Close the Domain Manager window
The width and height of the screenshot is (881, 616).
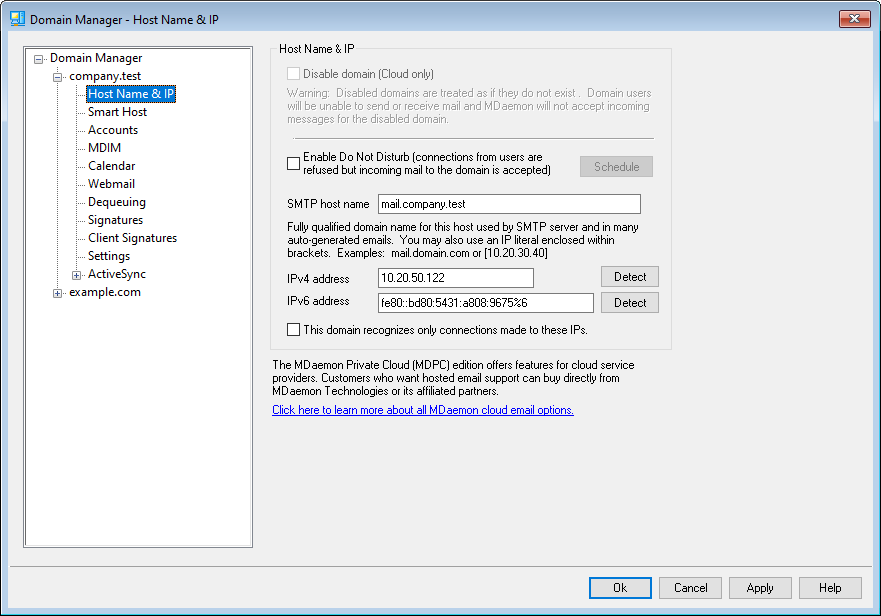tap(854, 19)
